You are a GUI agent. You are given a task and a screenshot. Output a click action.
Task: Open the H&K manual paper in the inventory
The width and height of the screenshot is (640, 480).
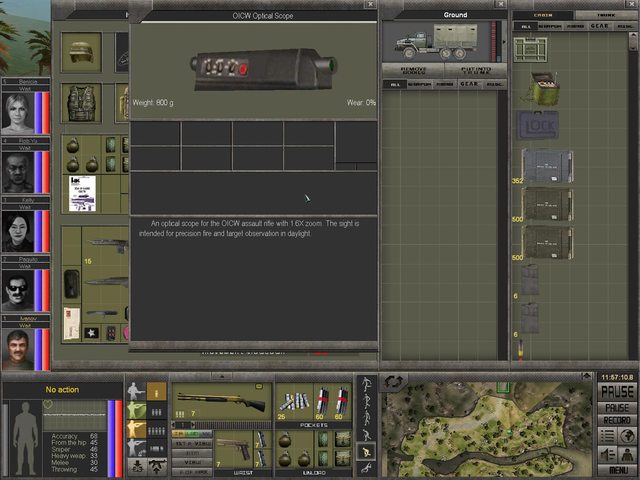82,193
